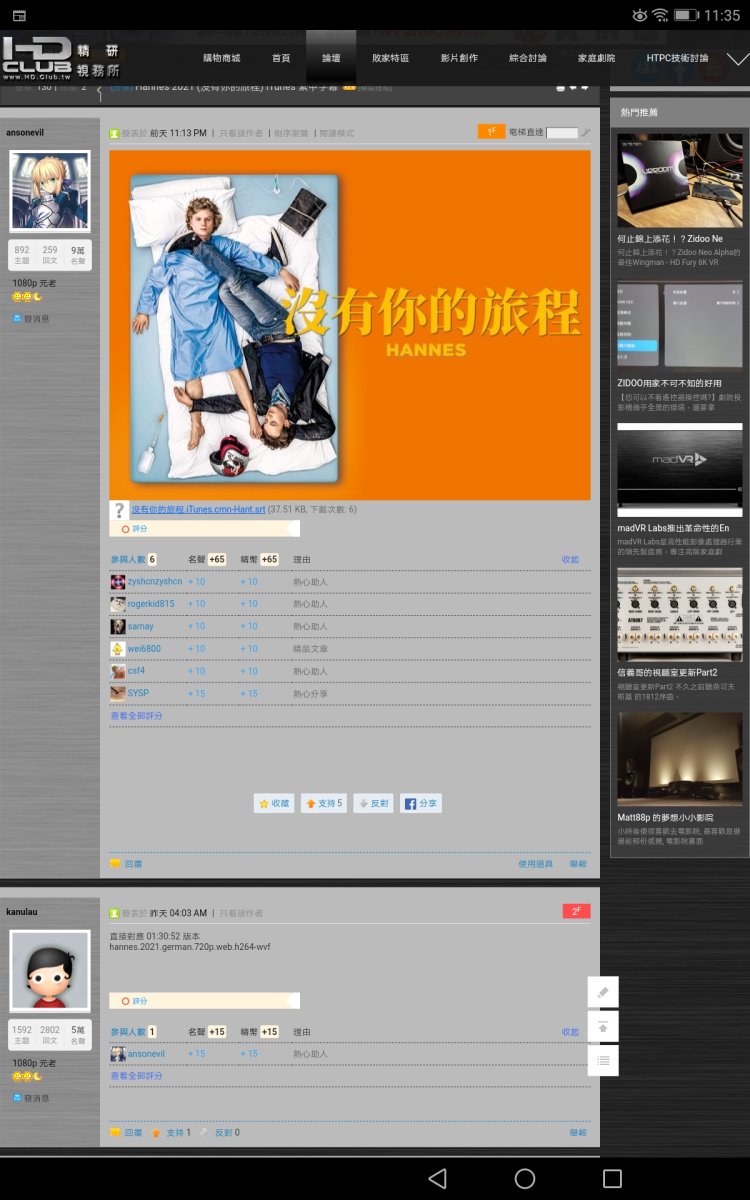
Task: Open ansonevil username link in the sidebar
Action: tap(25, 132)
